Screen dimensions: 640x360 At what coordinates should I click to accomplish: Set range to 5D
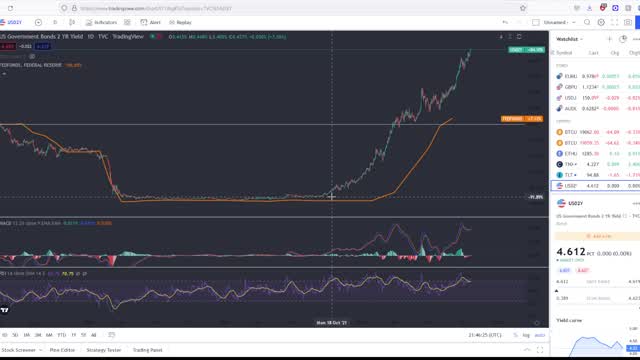tap(15, 335)
